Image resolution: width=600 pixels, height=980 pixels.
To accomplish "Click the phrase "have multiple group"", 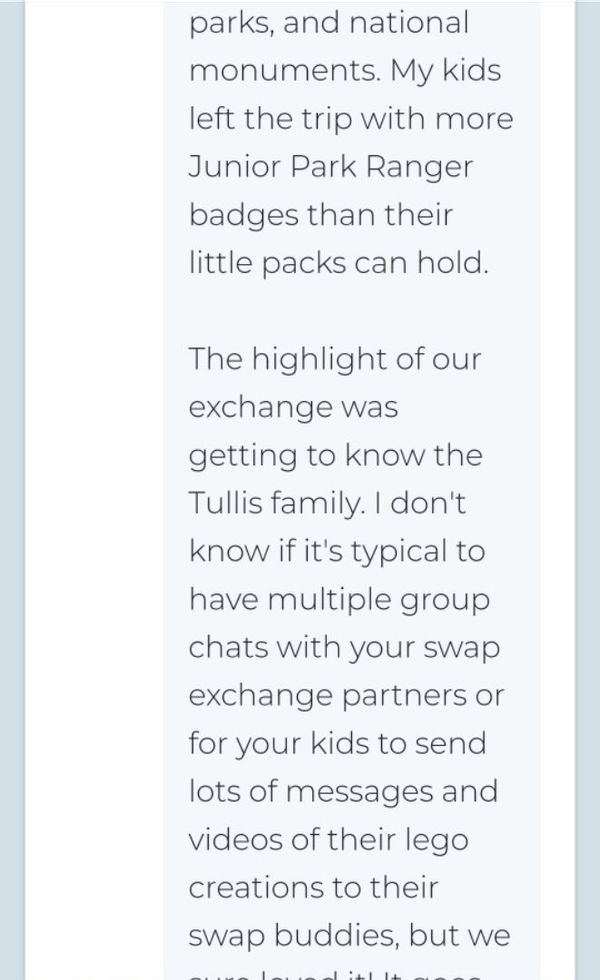I will [339, 600].
